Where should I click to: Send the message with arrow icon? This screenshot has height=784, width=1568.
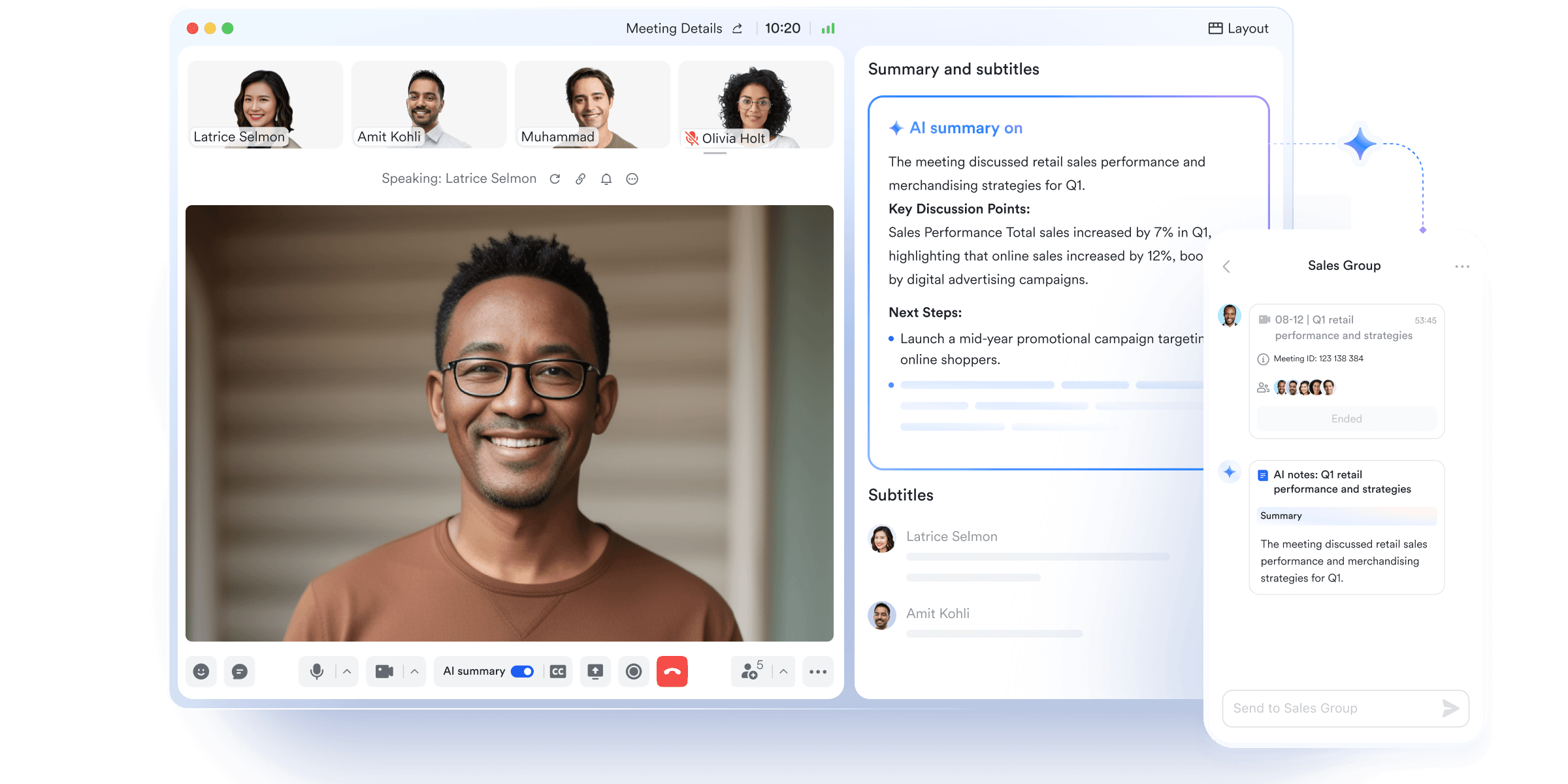1450,708
